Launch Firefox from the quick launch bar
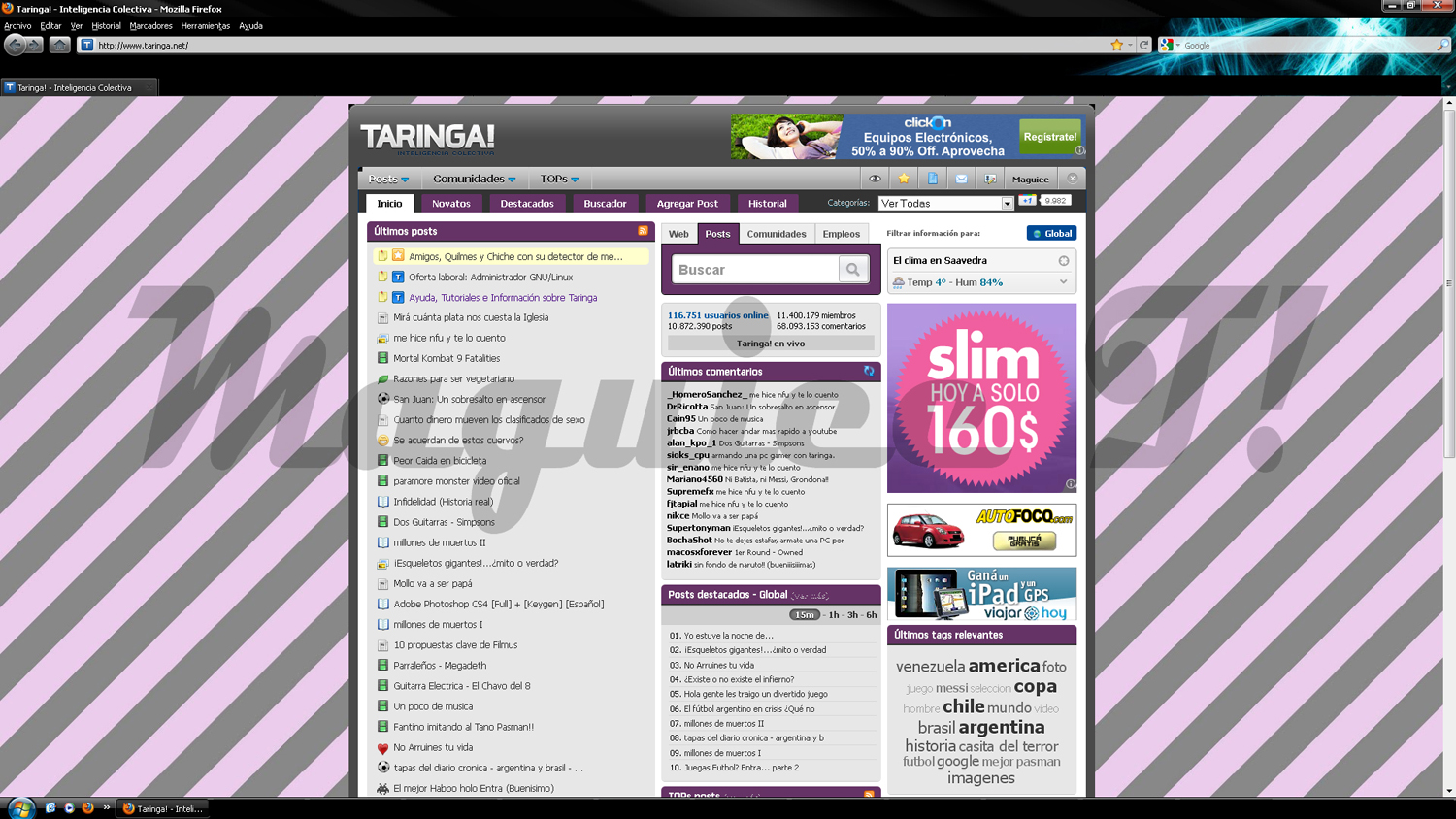Image resolution: width=1456 pixels, height=819 pixels. [x=87, y=807]
